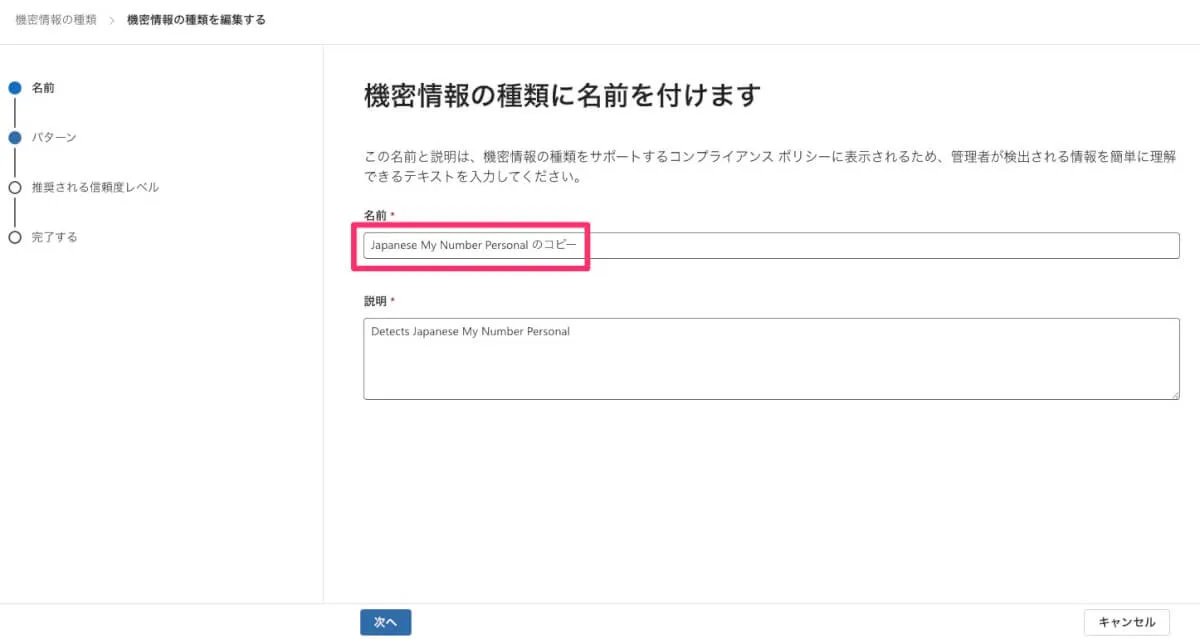
Task: Go to the 名前 step label
Action: [43, 88]
